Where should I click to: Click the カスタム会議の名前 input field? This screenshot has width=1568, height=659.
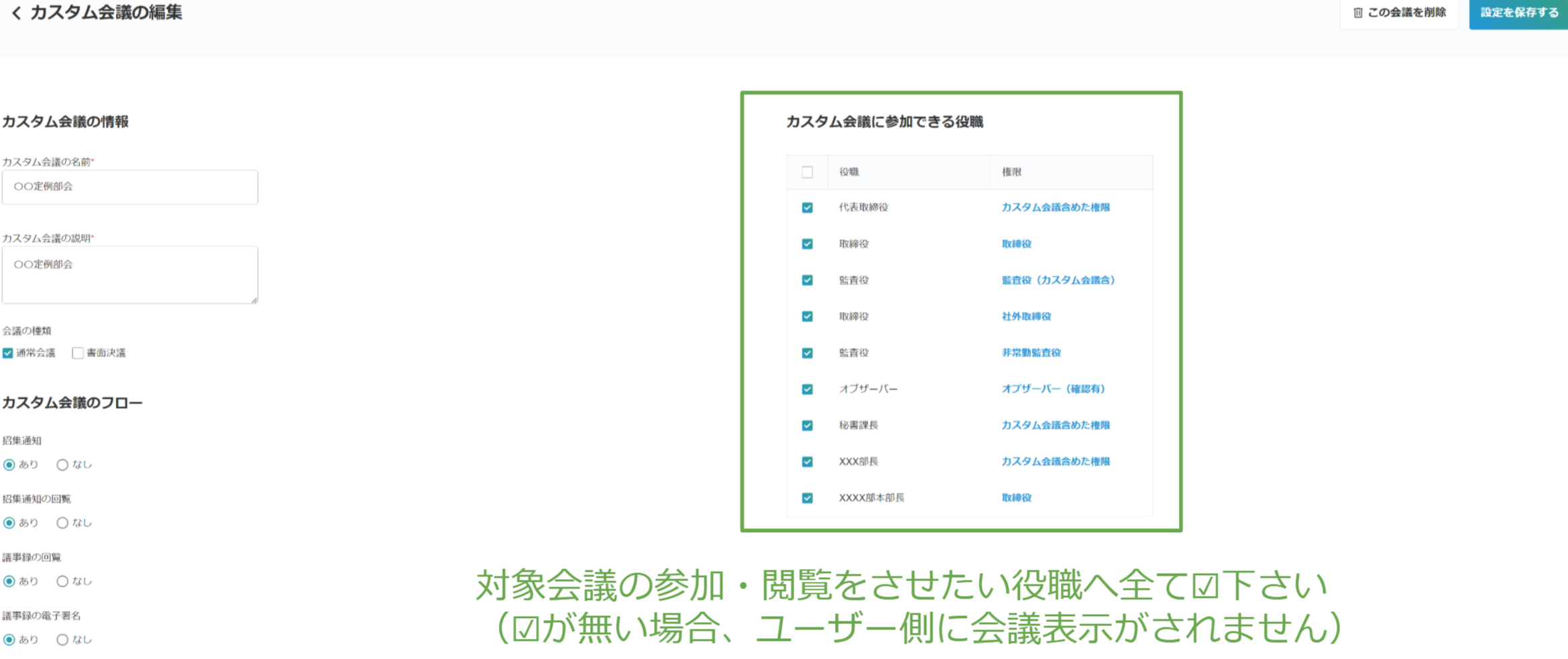pyautogui.click(x=129, y=187)
